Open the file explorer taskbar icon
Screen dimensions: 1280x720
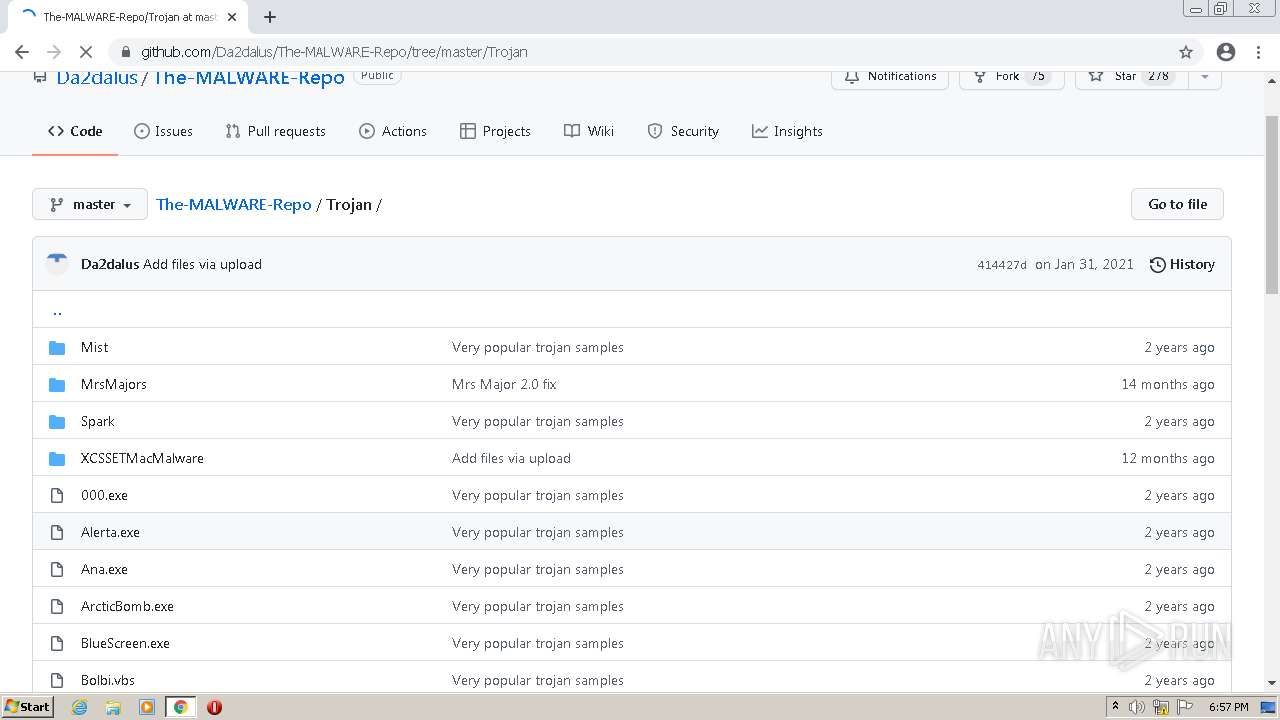[113, 707]
